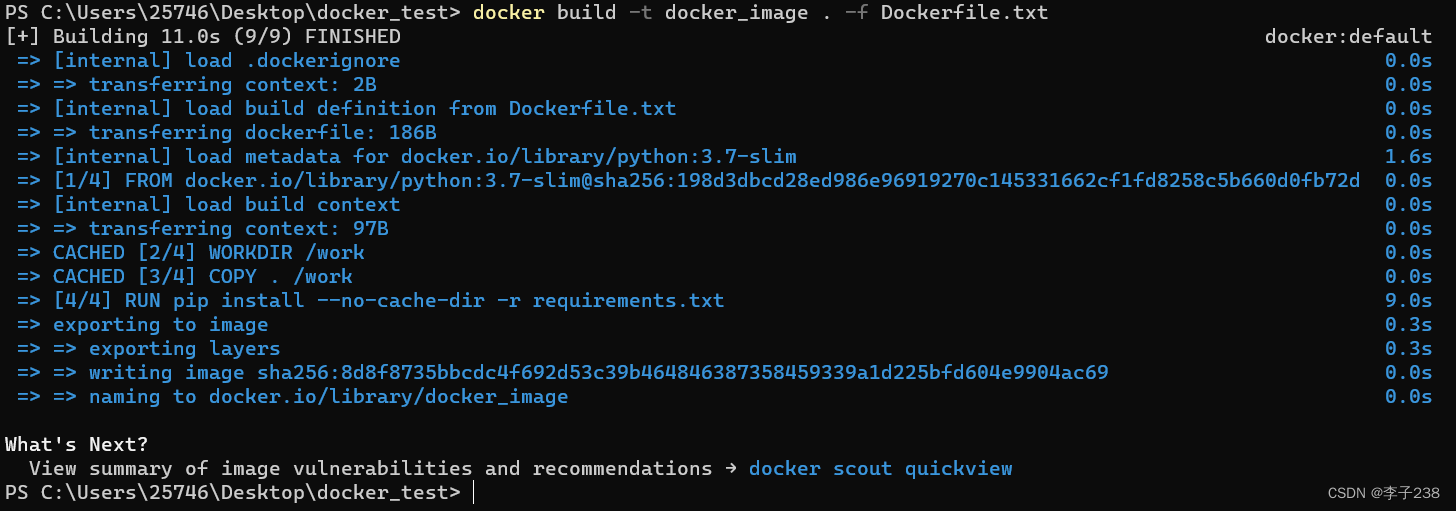Click the 'writing image sha256' hash line
The width and height of the screenshot is (1456, 511).
point(562,372)
